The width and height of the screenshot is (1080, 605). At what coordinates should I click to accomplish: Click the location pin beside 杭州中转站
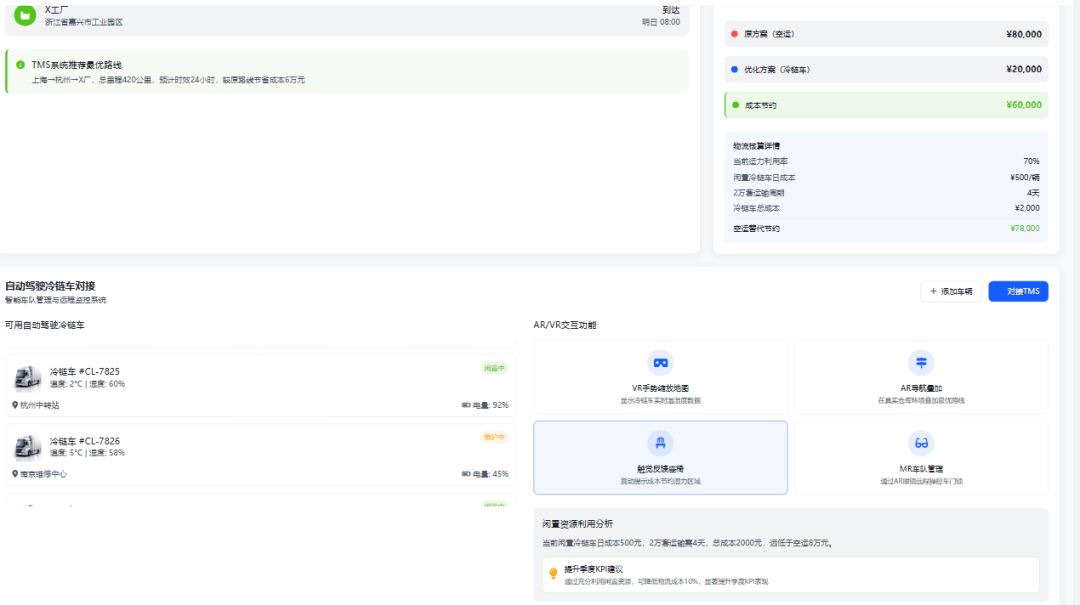click(14, 405)
